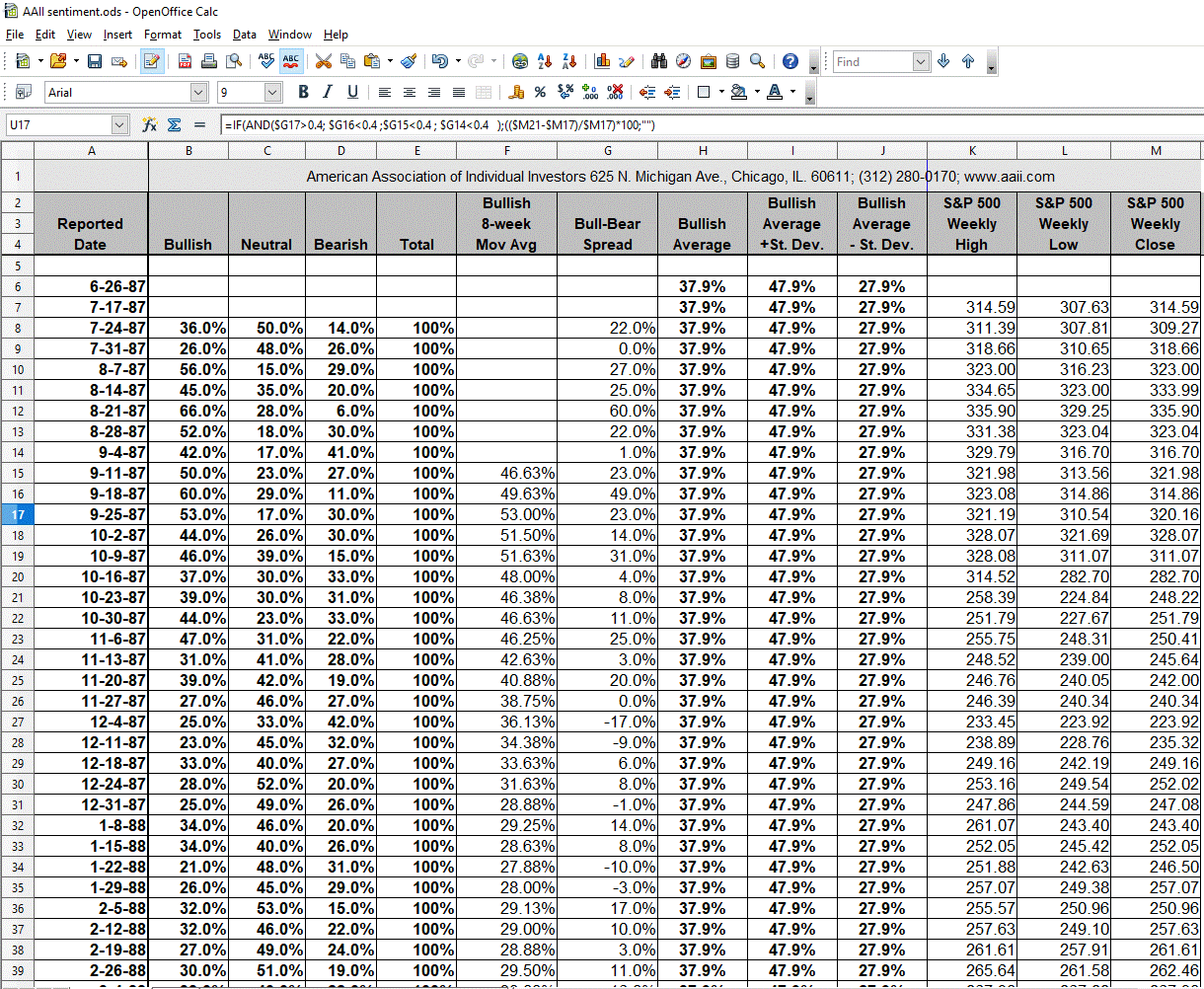Click the Save document icon
Viewport: 1204px width, 989px height.
click(x=95, y=61)
